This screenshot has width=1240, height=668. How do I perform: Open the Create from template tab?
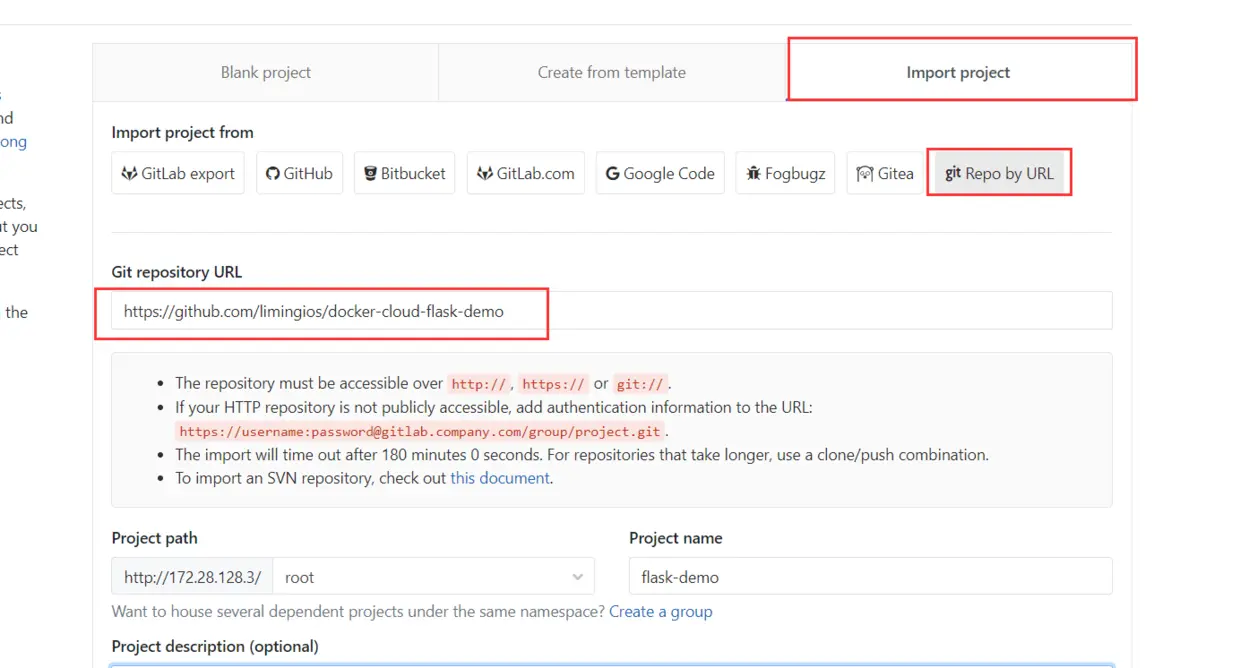tap(611, 72)
